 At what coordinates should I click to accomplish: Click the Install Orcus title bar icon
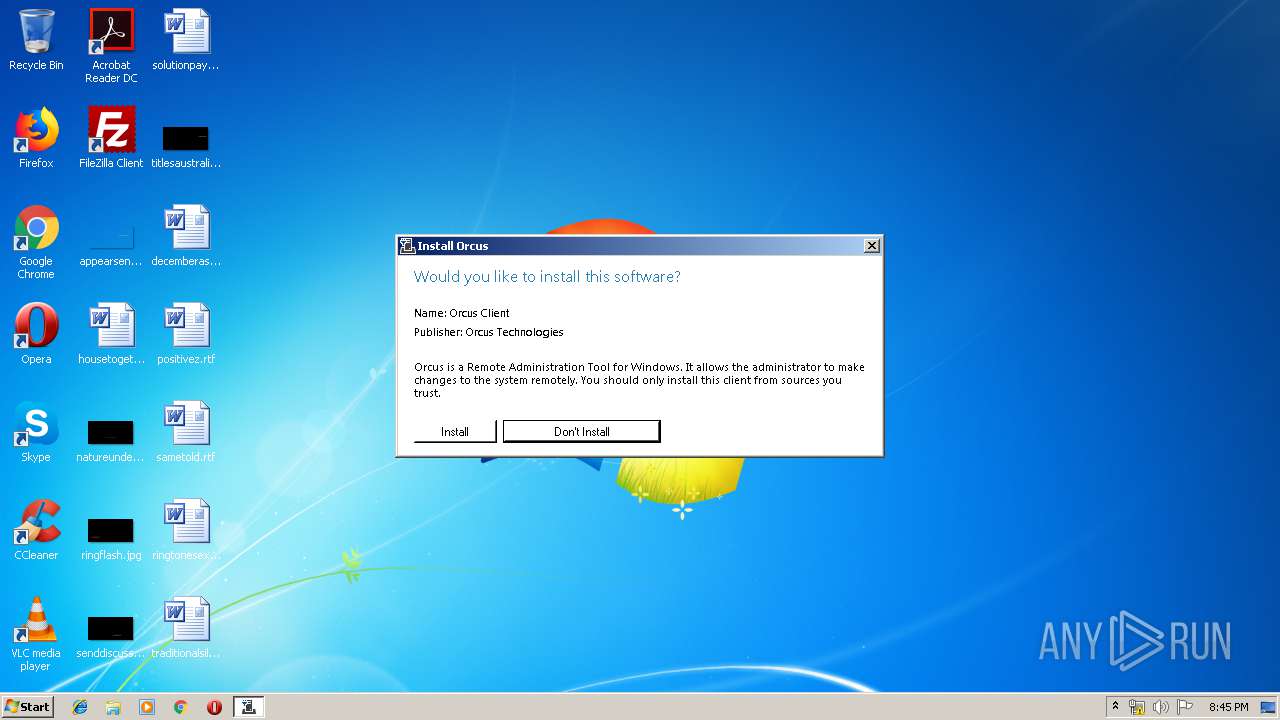point(406,245)
